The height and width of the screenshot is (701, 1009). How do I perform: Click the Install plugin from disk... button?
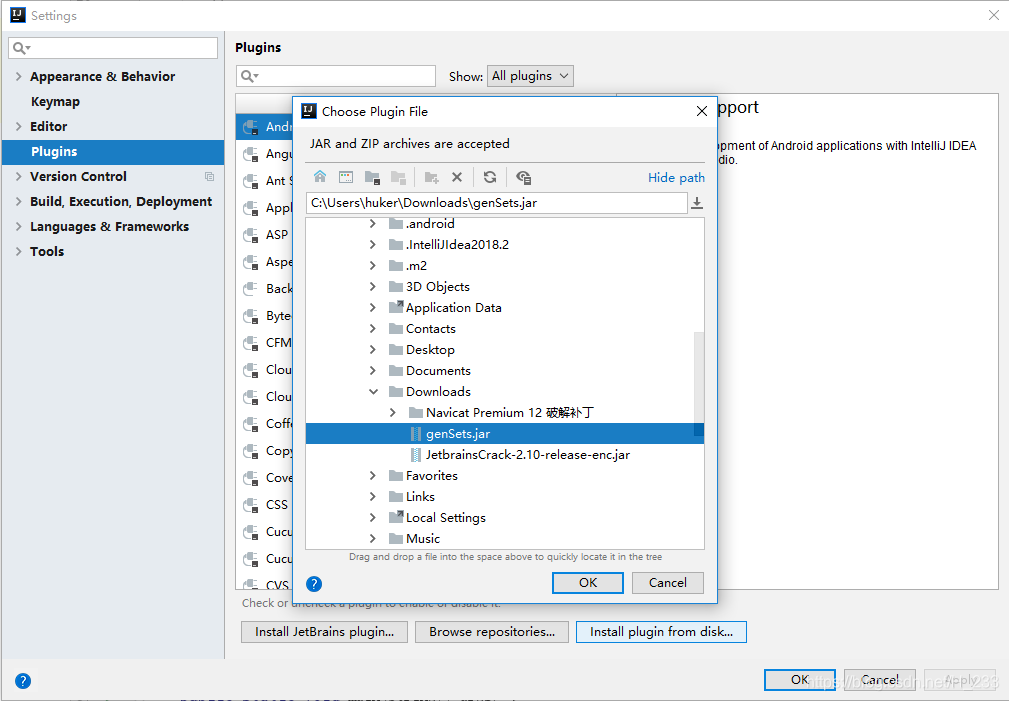click(661, 632)
